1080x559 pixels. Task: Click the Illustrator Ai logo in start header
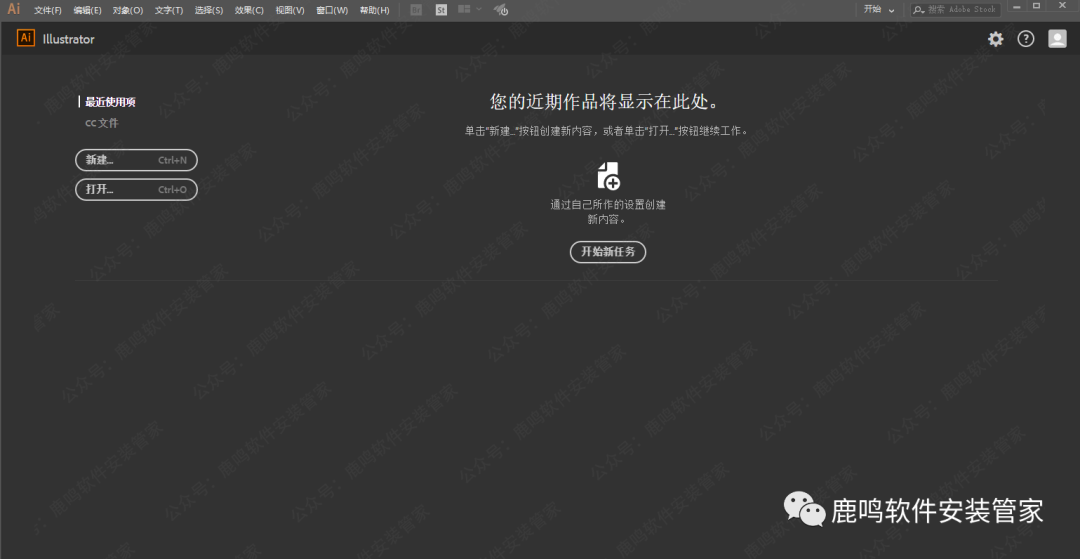tap(26, 38)
